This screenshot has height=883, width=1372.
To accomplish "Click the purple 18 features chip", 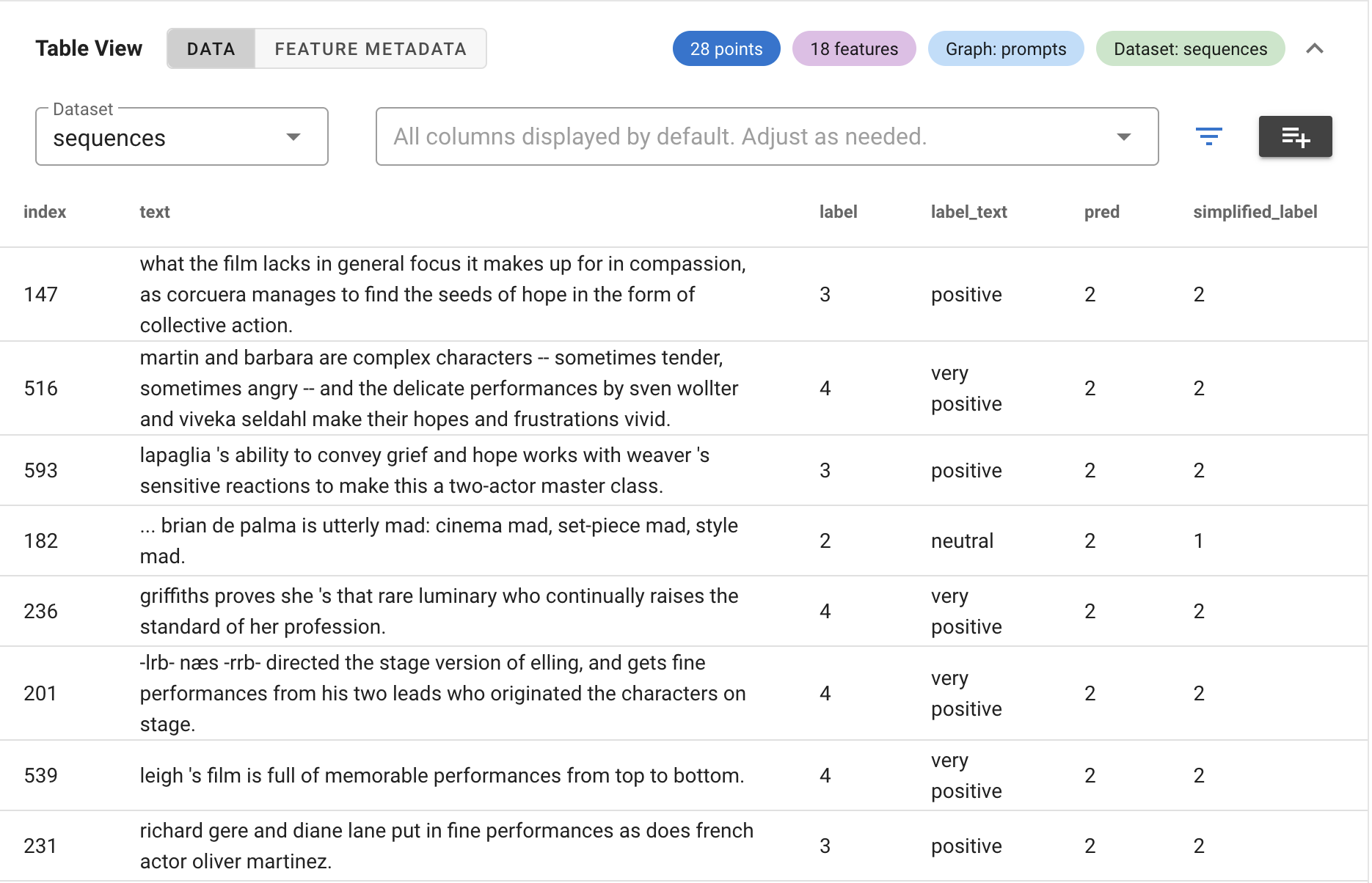I will click(x=853, y=48).
